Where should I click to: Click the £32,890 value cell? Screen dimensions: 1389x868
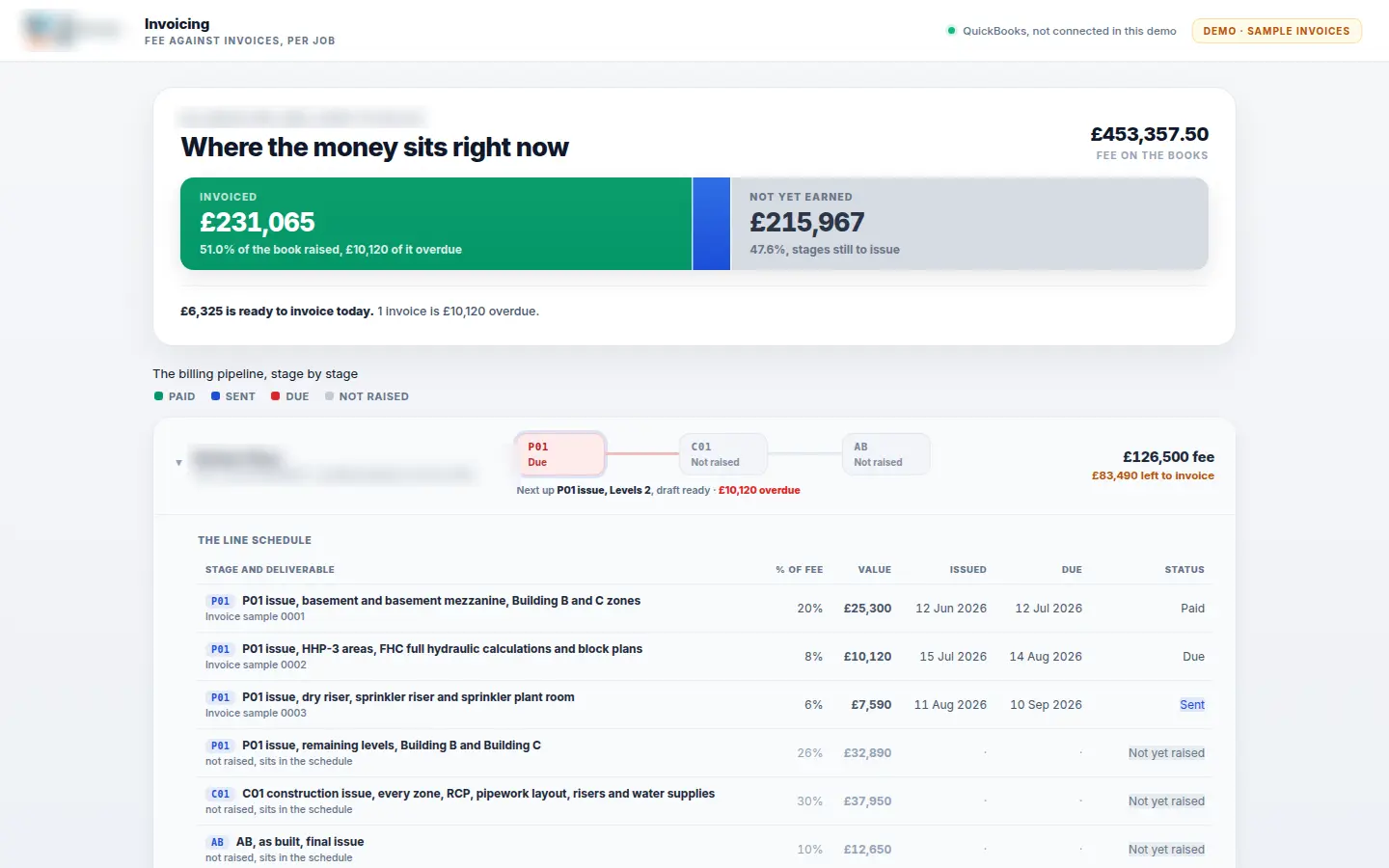(x=867, y=753)
